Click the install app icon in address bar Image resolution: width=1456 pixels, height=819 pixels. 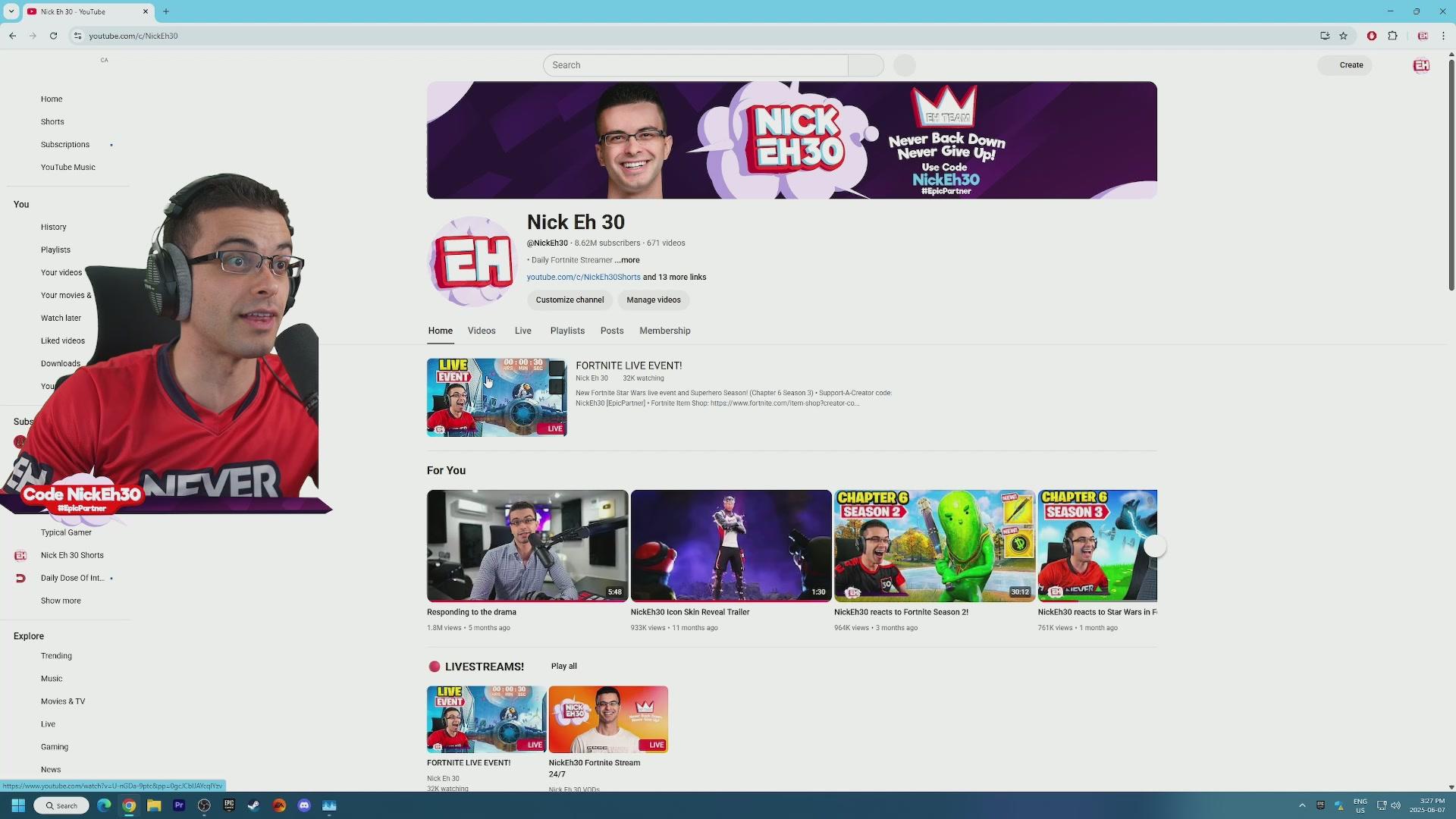1325,36
